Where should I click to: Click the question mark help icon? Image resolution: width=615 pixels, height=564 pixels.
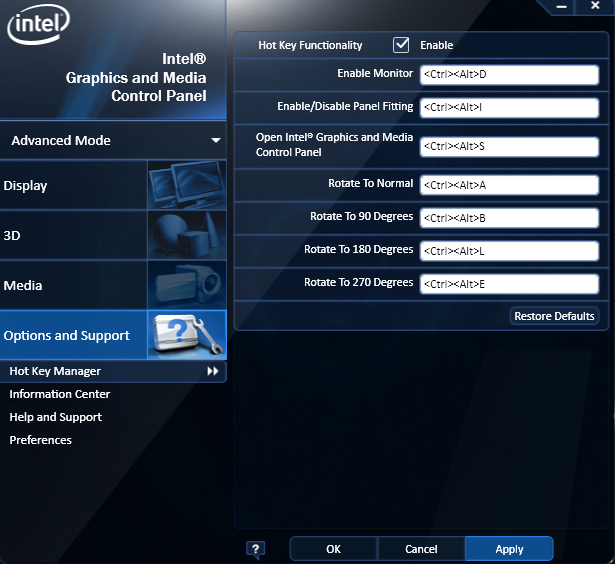point(256,549)
